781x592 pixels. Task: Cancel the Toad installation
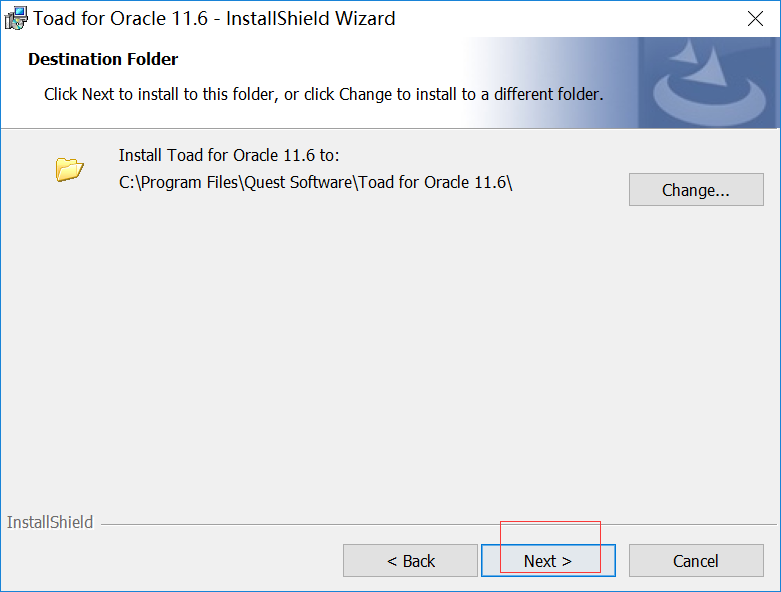(696, 561)
